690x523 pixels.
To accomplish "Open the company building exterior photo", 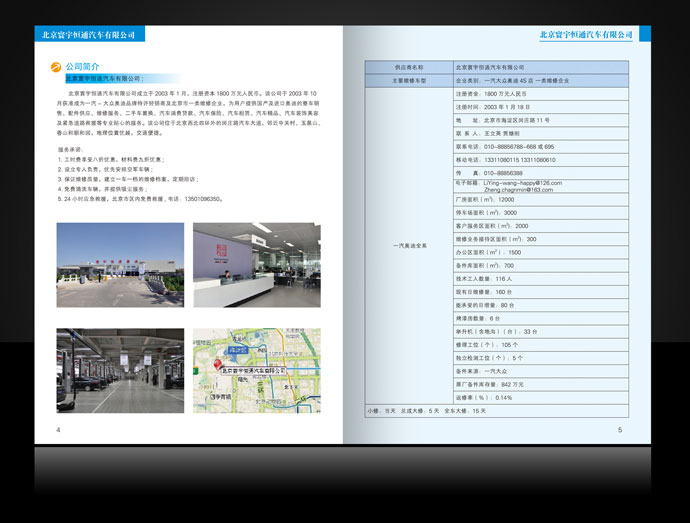I will pos(120,265).
